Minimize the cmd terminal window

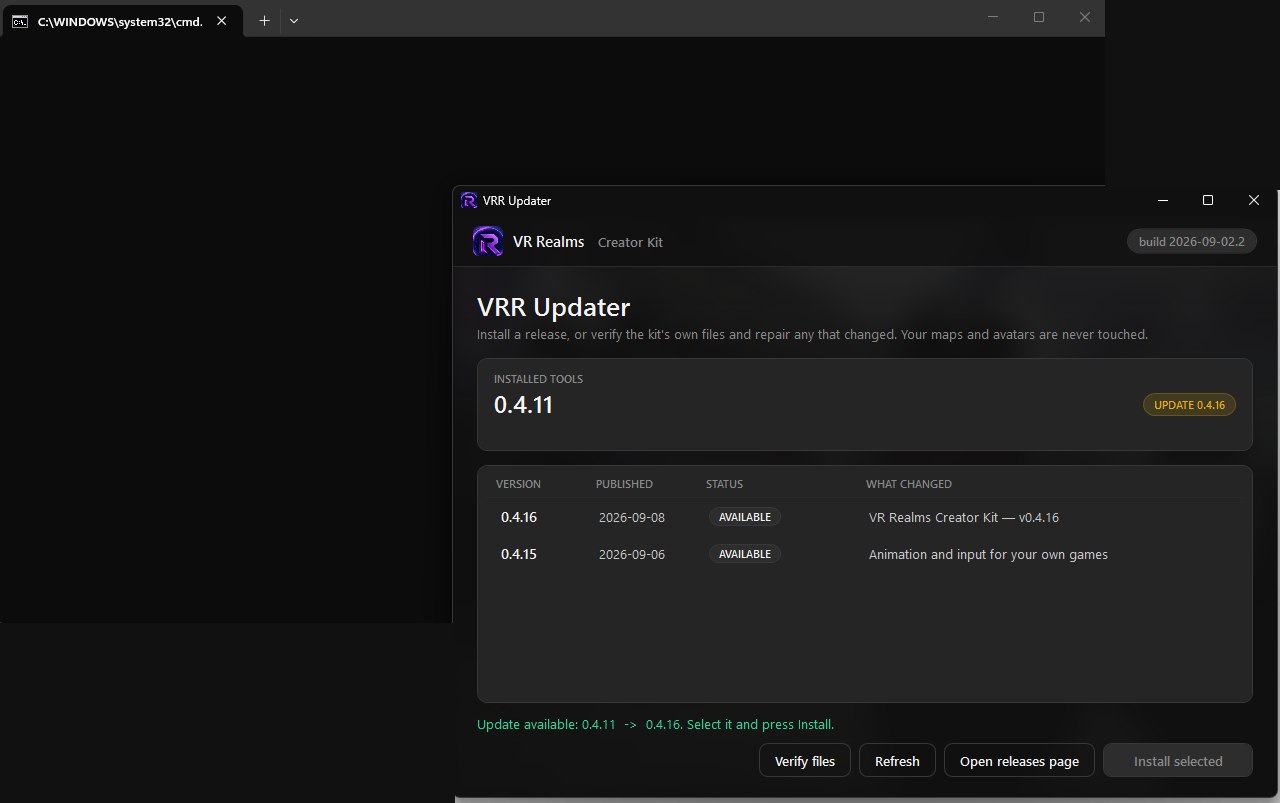click(993, 17)
